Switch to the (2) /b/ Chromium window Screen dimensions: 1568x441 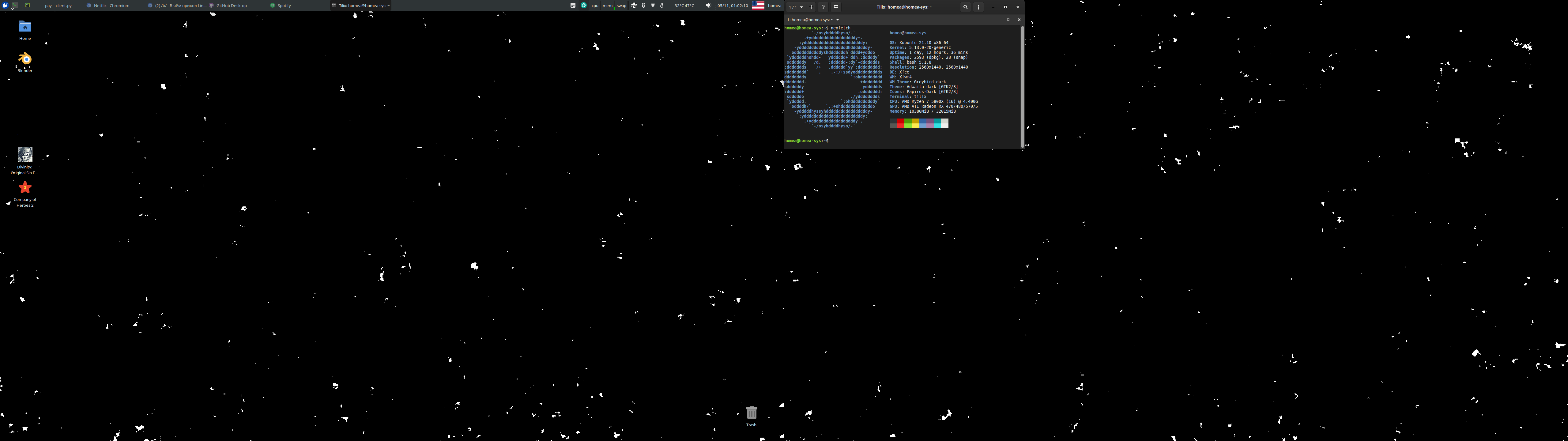point(176,6)
